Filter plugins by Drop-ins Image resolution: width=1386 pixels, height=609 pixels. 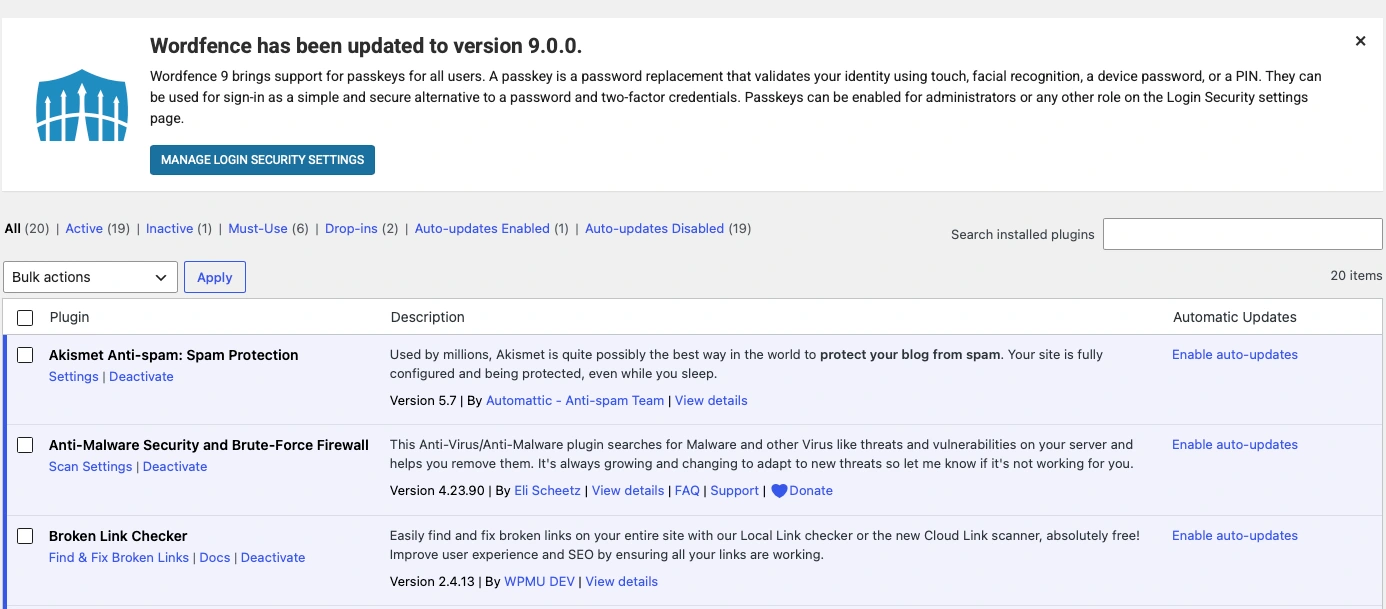(351, 228)
